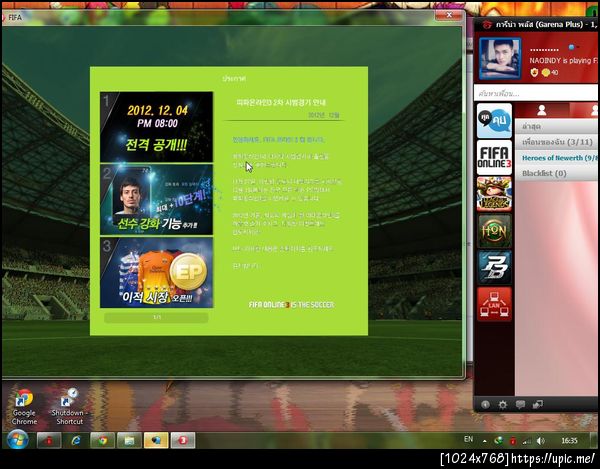Click the ประกาศ announcement header
This screenshot has height=469, width=600.
(x=234, y=78)
